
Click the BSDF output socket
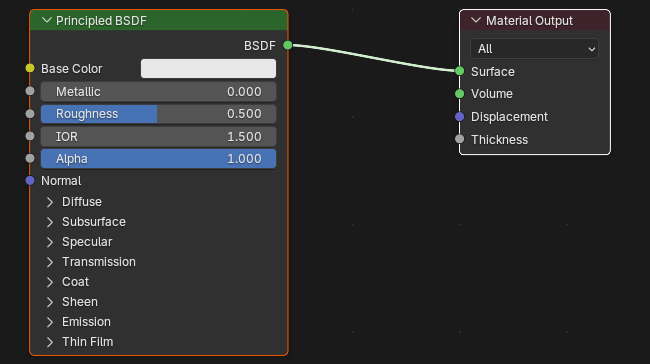pos(288,45)
